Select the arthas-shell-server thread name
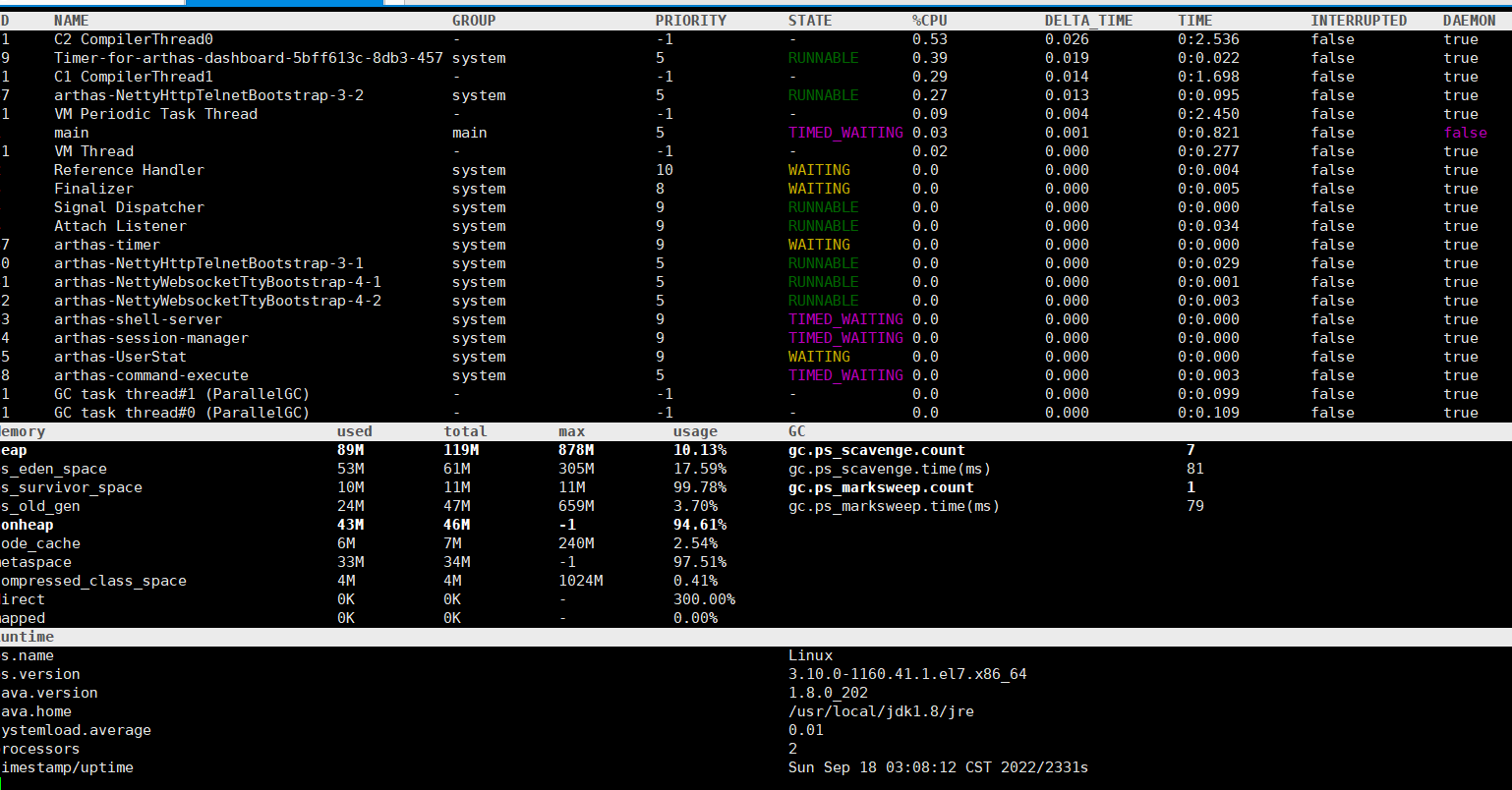The image size is (1512, 790). tap(138, 319)
